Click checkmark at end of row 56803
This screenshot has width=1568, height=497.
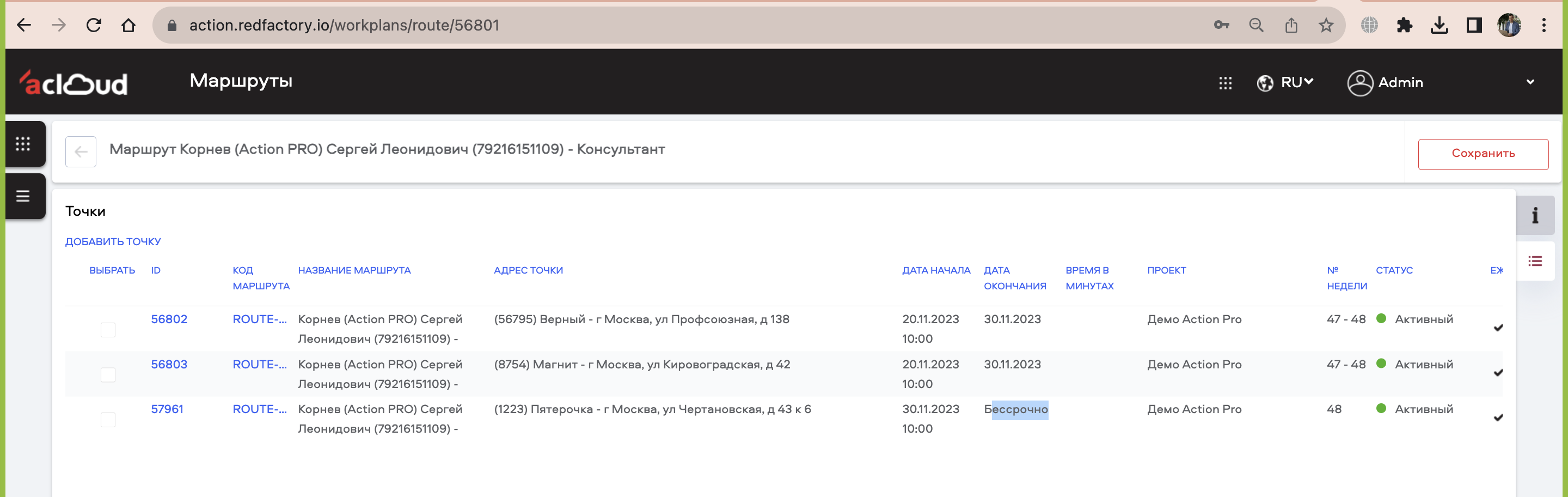tap(1498, 373)
